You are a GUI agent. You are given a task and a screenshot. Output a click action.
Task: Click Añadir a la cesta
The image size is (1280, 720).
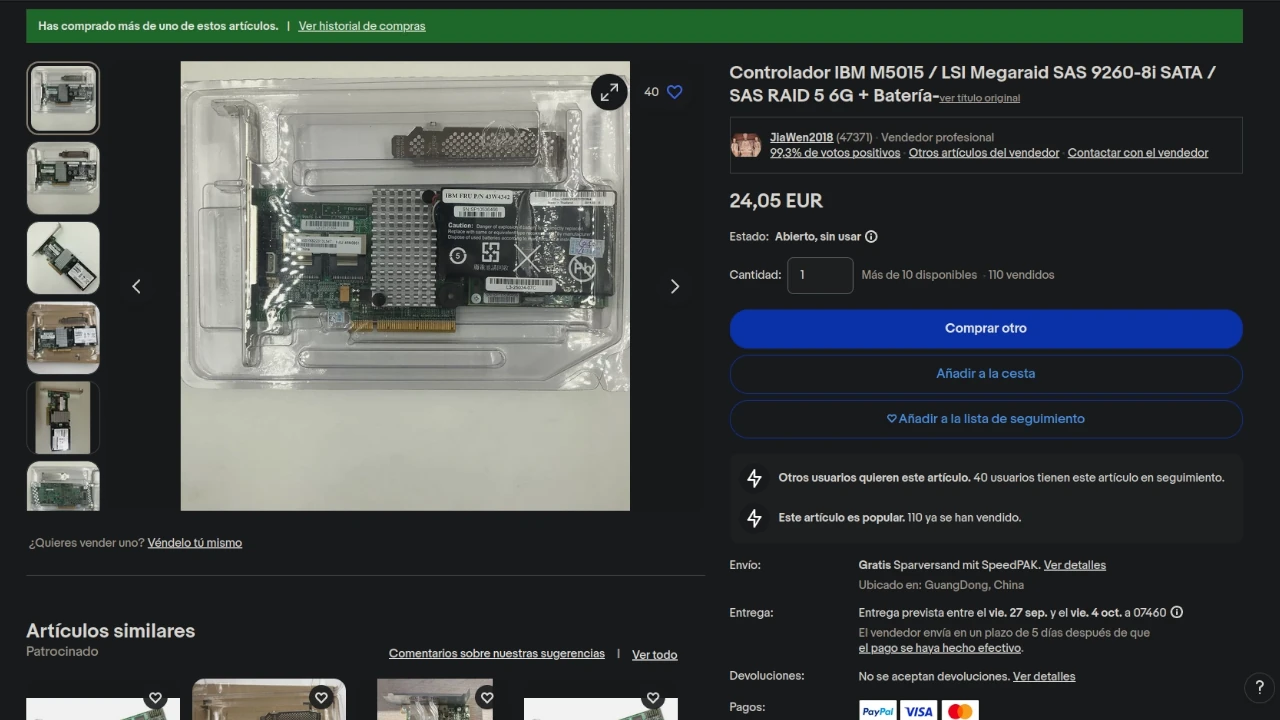coord(986,374)
